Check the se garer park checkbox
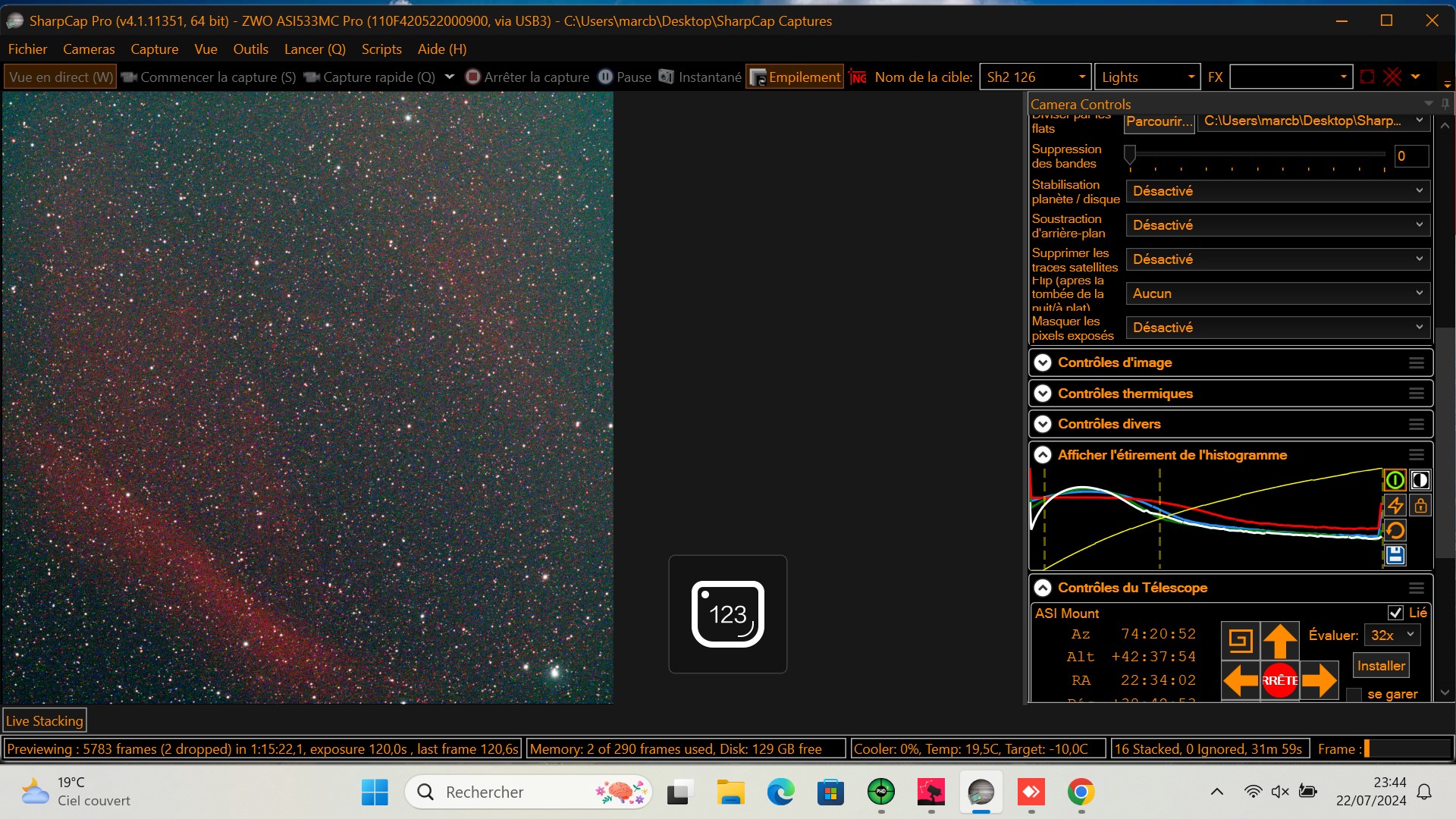This screenshot has width=1456, height=819. 1354,695
